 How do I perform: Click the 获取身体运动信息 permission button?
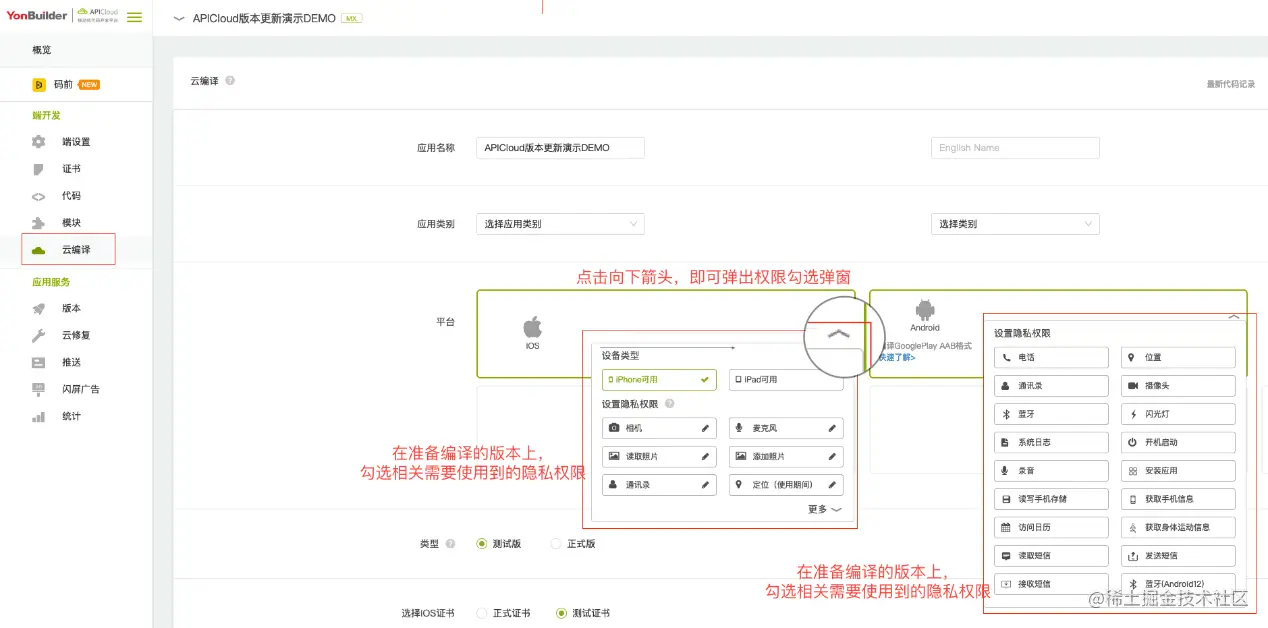click(1178, 527)
